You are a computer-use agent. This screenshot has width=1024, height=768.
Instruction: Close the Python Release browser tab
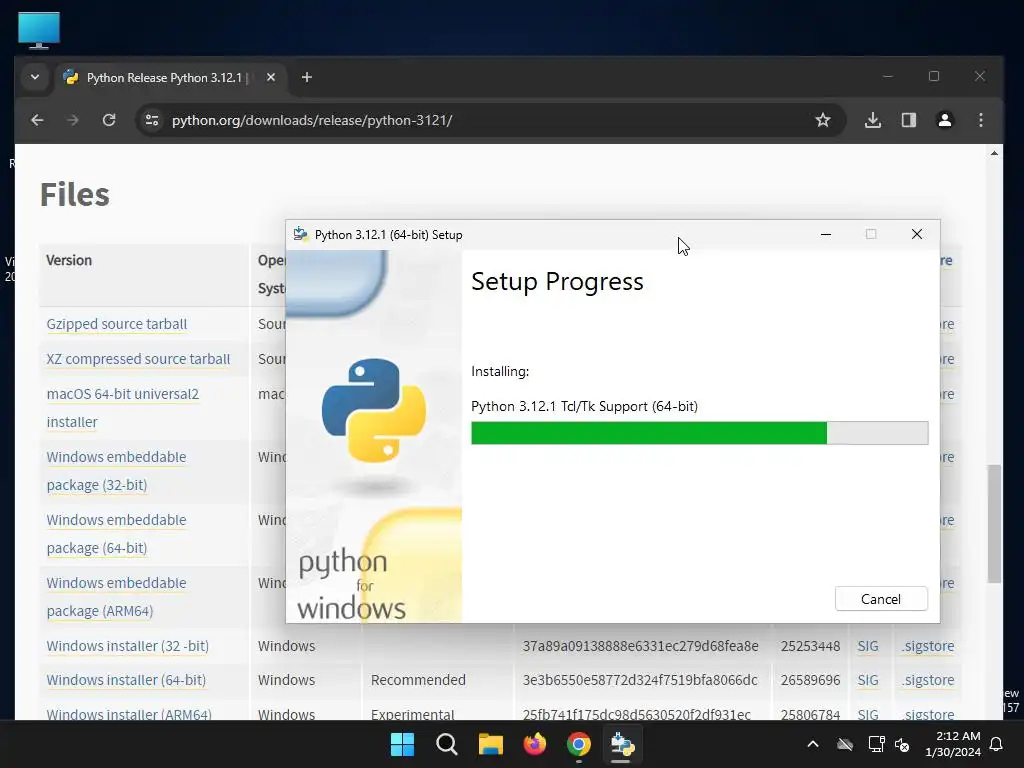pos(270,77)
